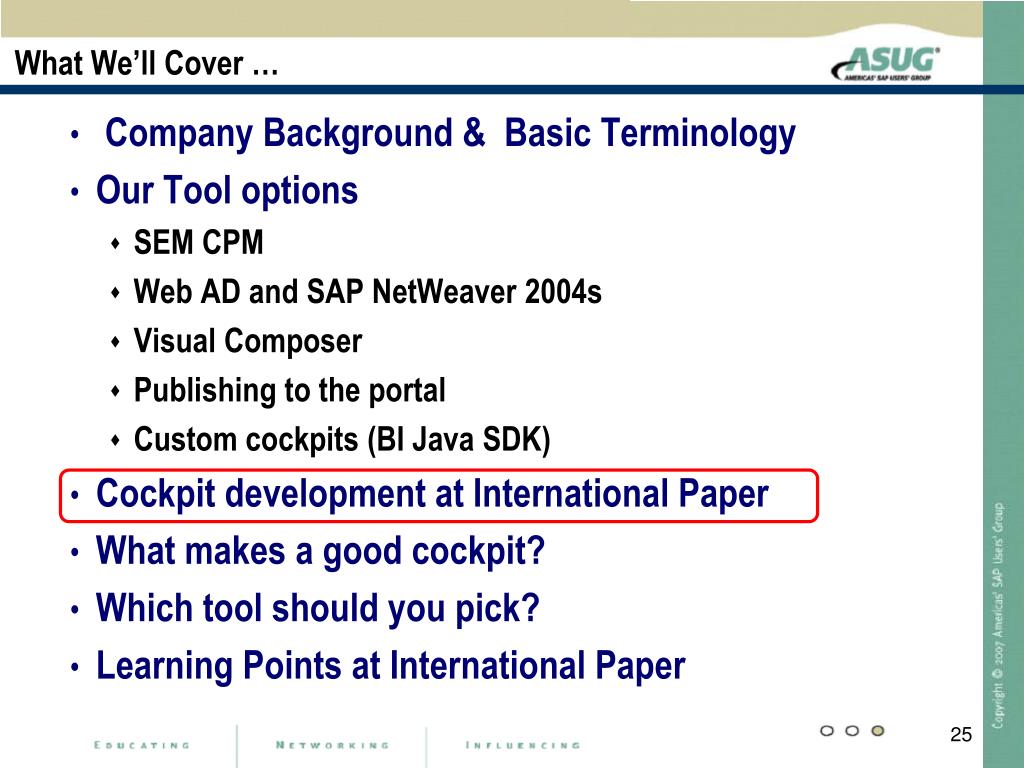Click the "SEM CPM" sub-bullet

tap(199, 242)
